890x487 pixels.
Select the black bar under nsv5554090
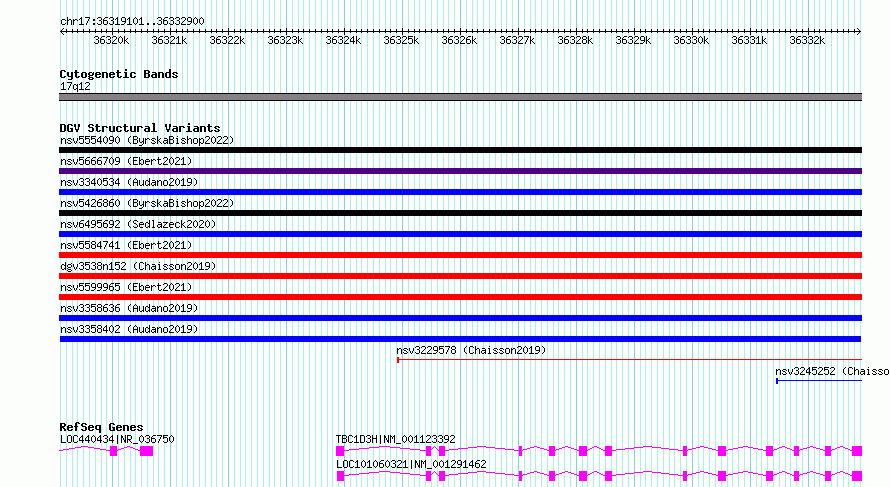460,150
